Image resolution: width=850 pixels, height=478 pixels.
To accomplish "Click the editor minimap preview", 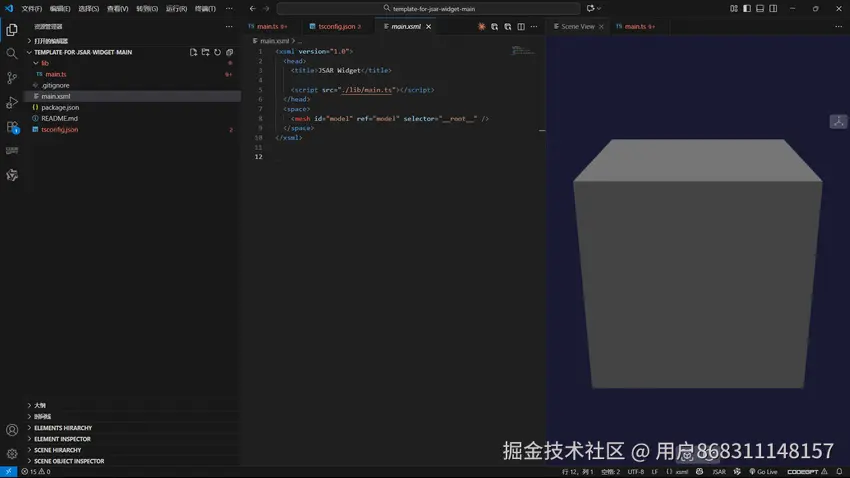I will click(522, 51).
